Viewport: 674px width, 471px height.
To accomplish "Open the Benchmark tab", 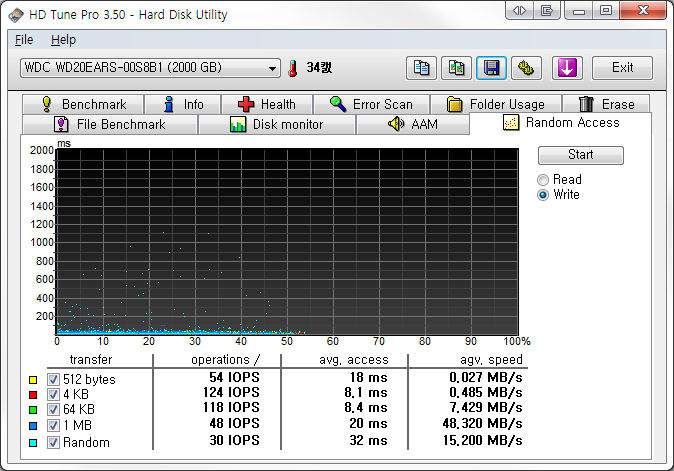I will click(x=83, y=104).
